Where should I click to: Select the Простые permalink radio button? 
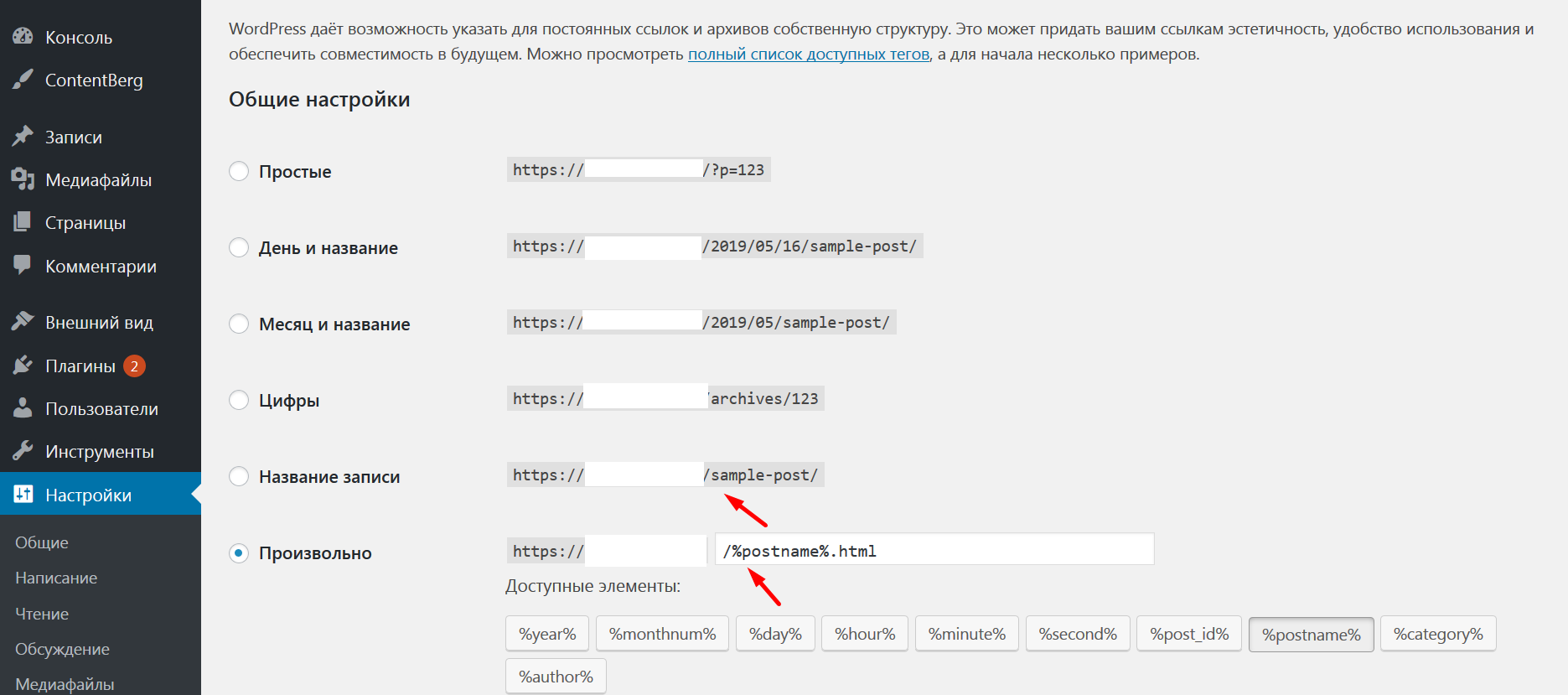[239, 171]
